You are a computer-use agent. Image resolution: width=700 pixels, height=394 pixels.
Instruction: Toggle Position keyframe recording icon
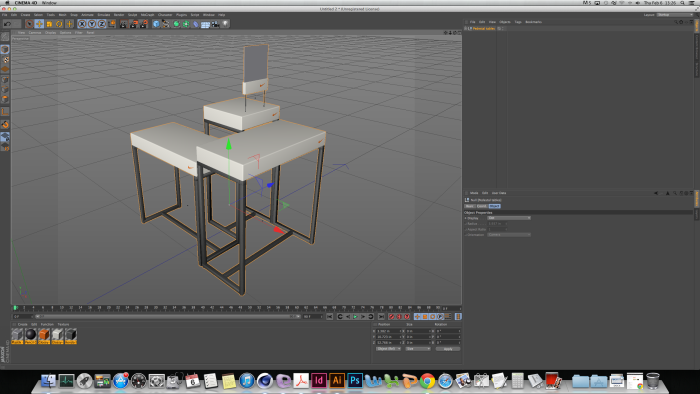[x=417, y=317]
